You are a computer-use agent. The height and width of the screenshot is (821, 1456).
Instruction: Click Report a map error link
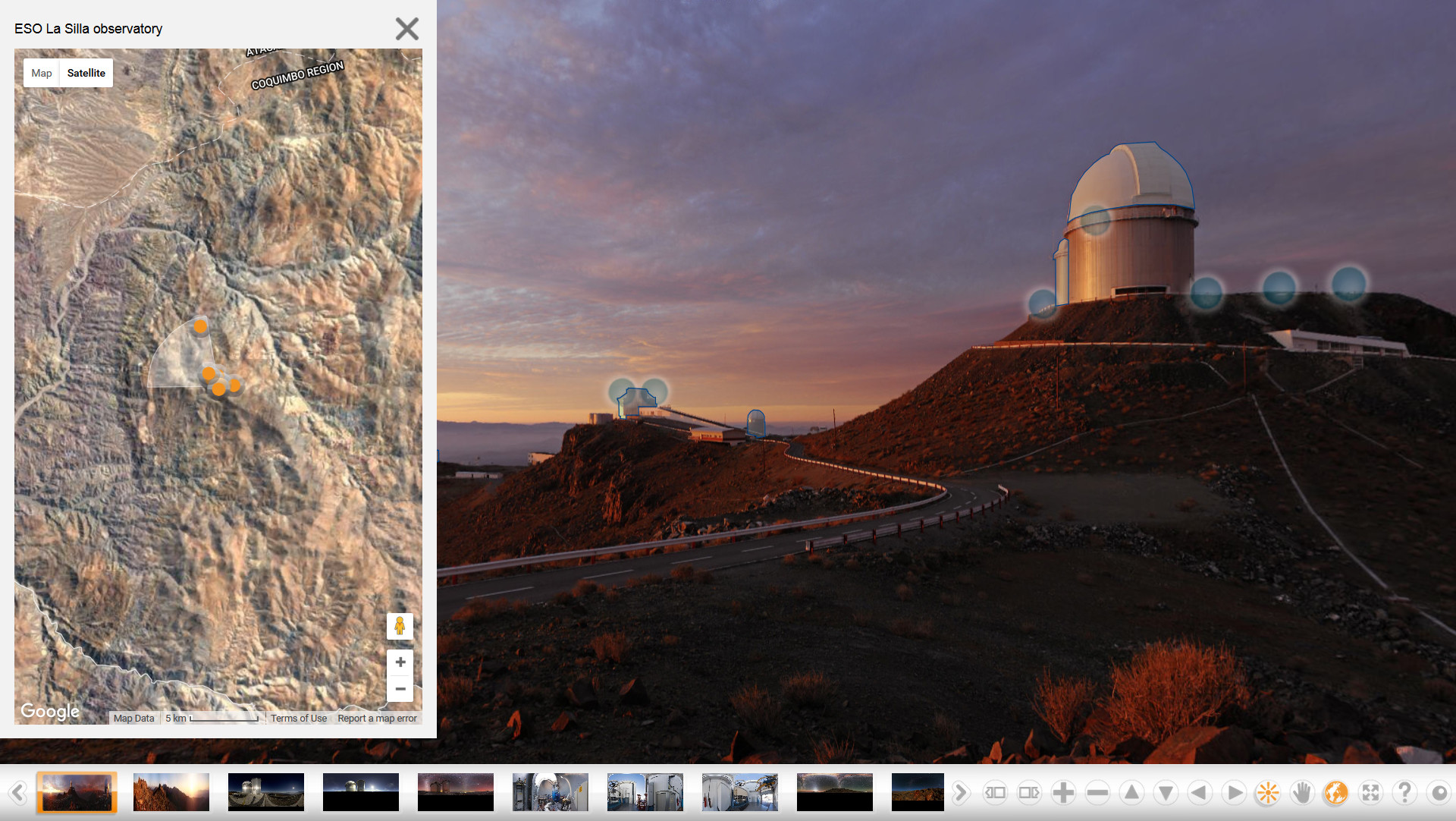pos(377,719)
